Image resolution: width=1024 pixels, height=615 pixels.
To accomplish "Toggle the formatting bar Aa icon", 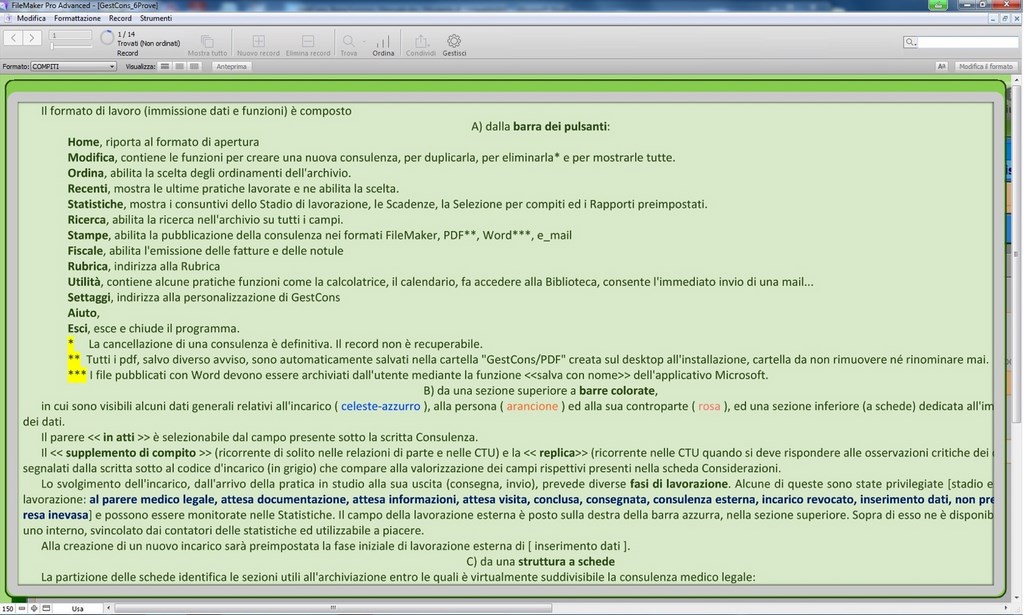I will 941,66.
